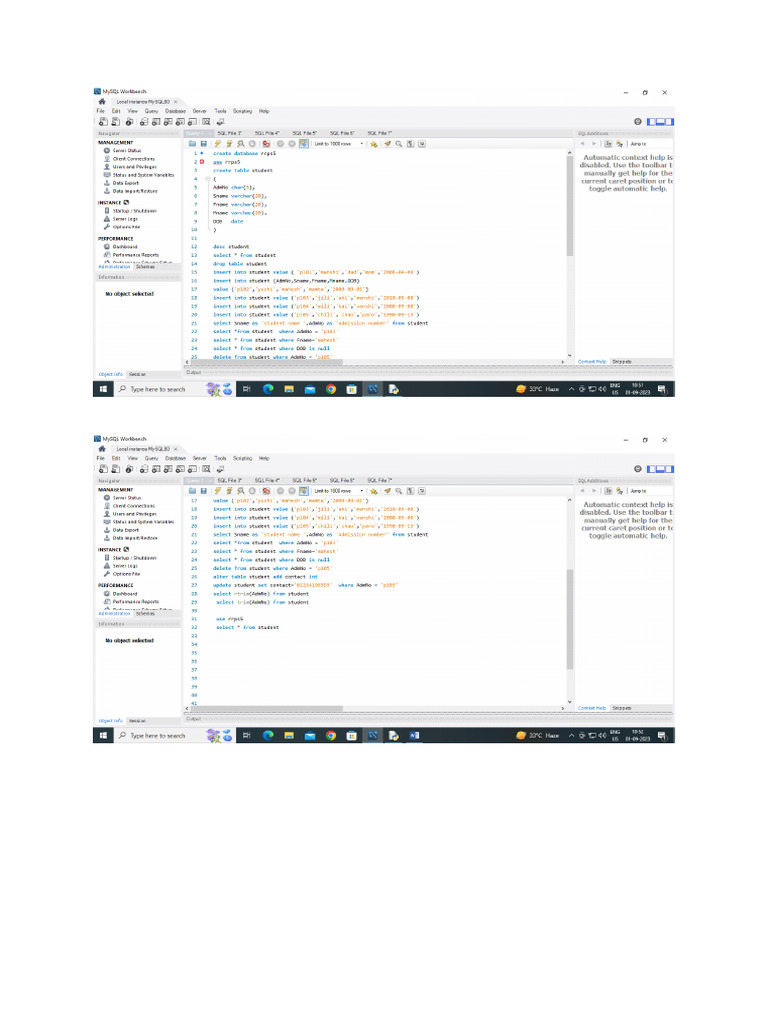
Task: Click the commit icon in the lower editor toolbar
Action: coord(280,490)
